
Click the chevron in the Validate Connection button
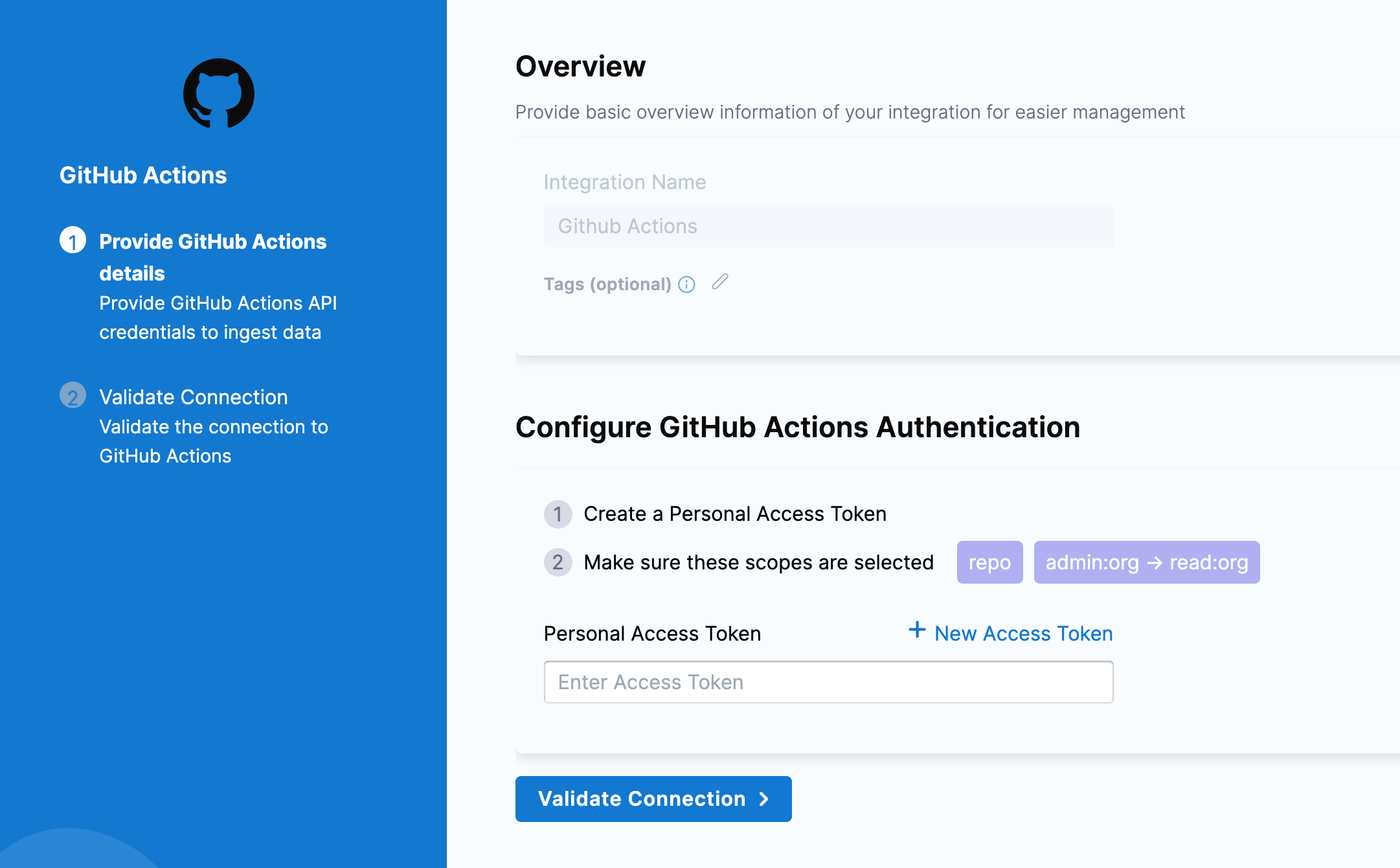[764, 799]
